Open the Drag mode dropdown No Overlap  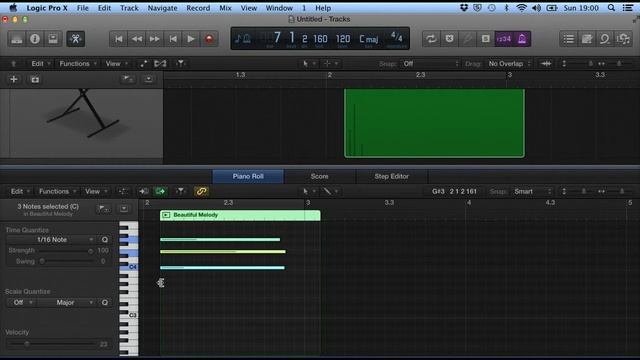(x=509, y=64)
